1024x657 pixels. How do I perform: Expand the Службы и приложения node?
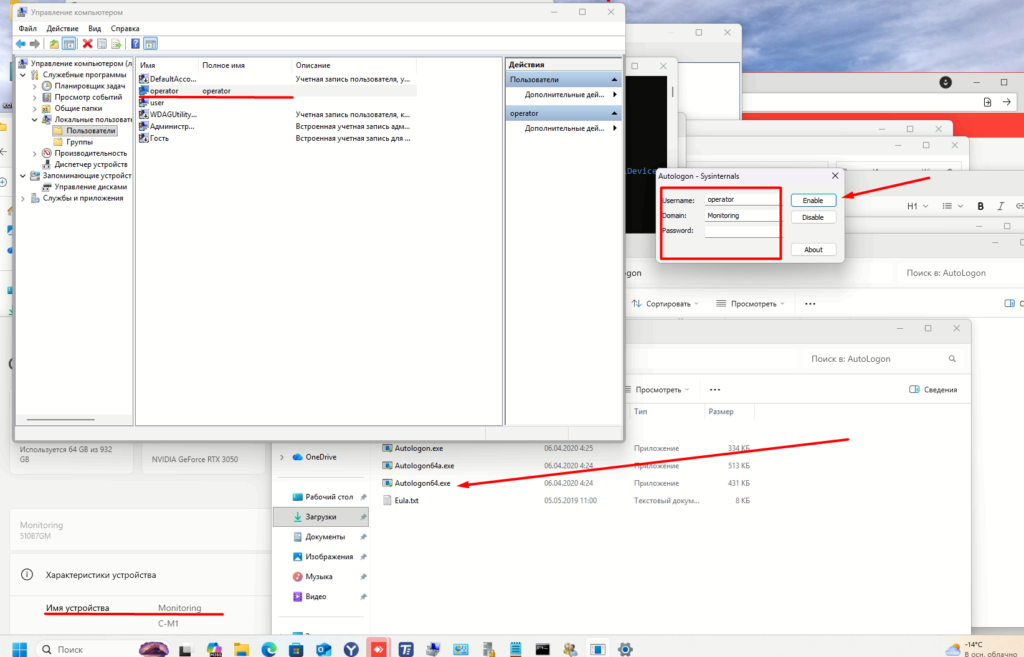[x=24, y=197]
